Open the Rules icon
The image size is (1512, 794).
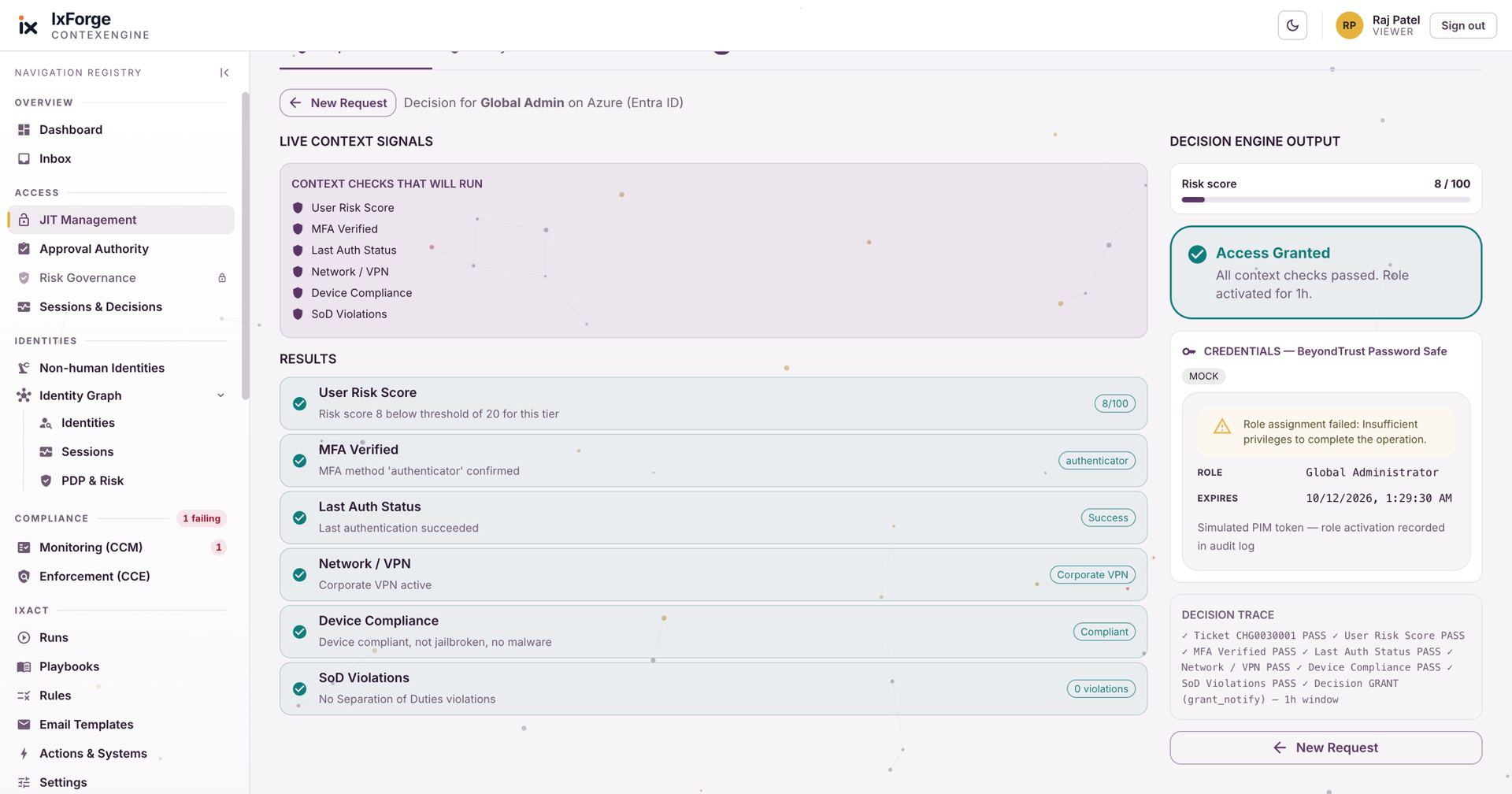24,696
